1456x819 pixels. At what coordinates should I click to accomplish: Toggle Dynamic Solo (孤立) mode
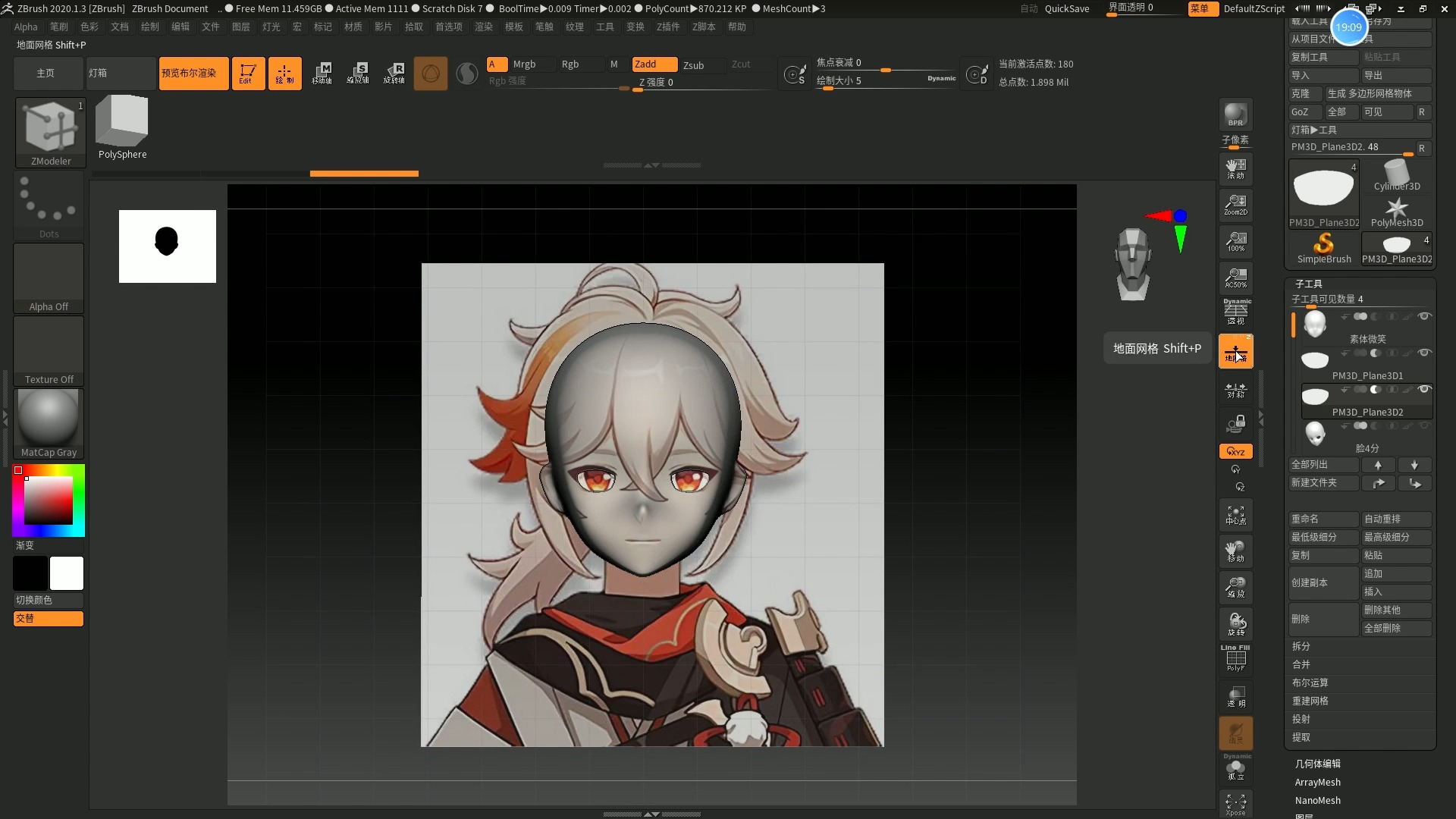(x=1235, y=768)
